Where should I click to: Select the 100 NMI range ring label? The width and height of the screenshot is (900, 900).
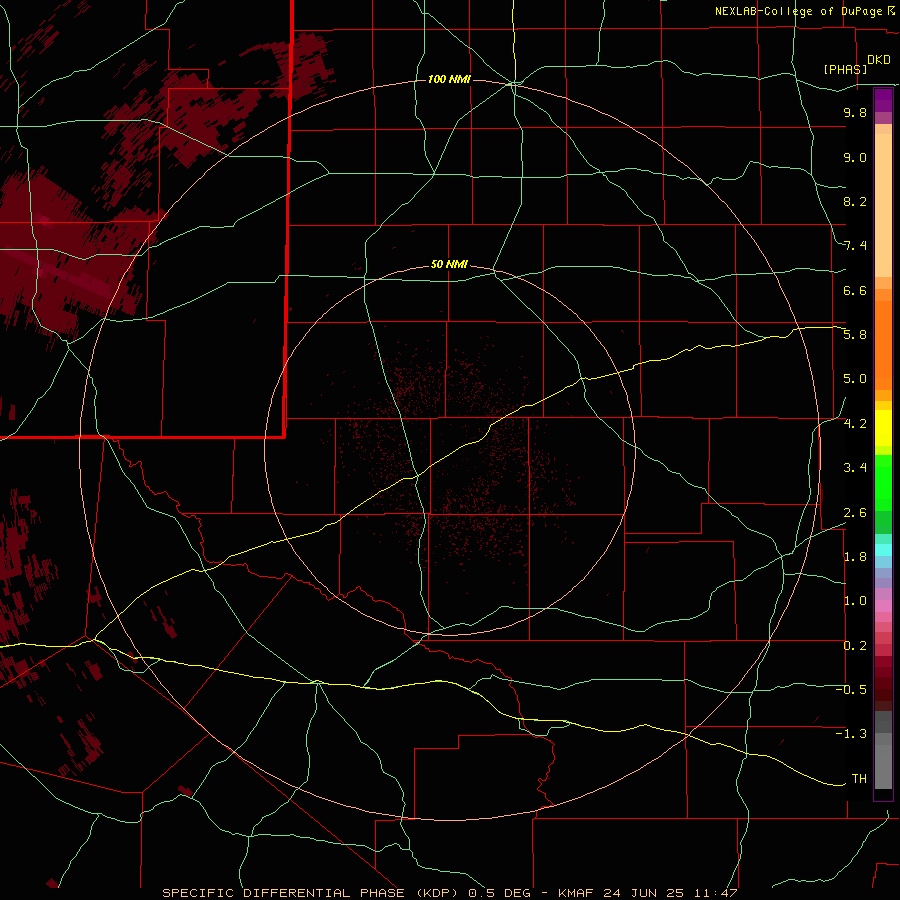(x=449, y=79)
